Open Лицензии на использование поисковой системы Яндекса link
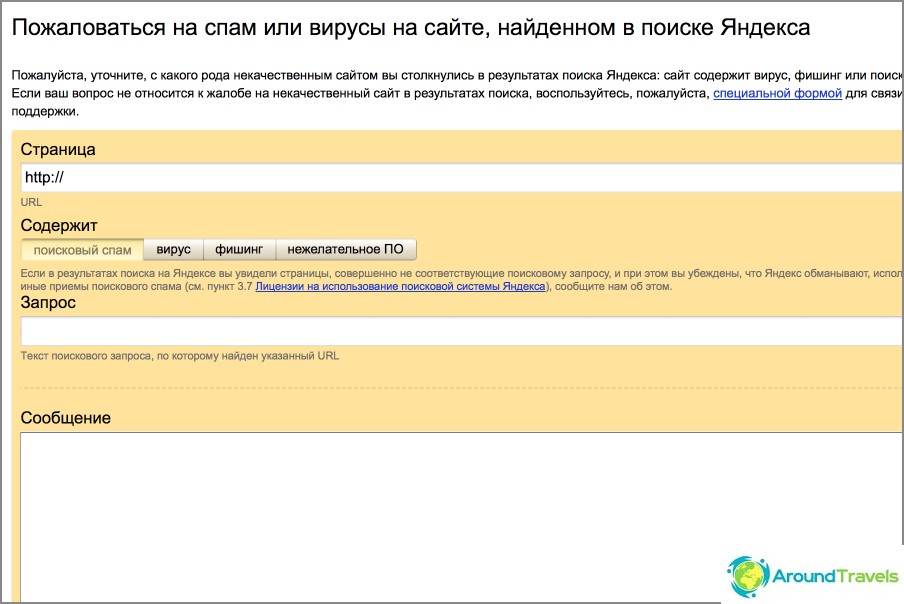Screen dimensions: 904x604 tap(400, 286)
